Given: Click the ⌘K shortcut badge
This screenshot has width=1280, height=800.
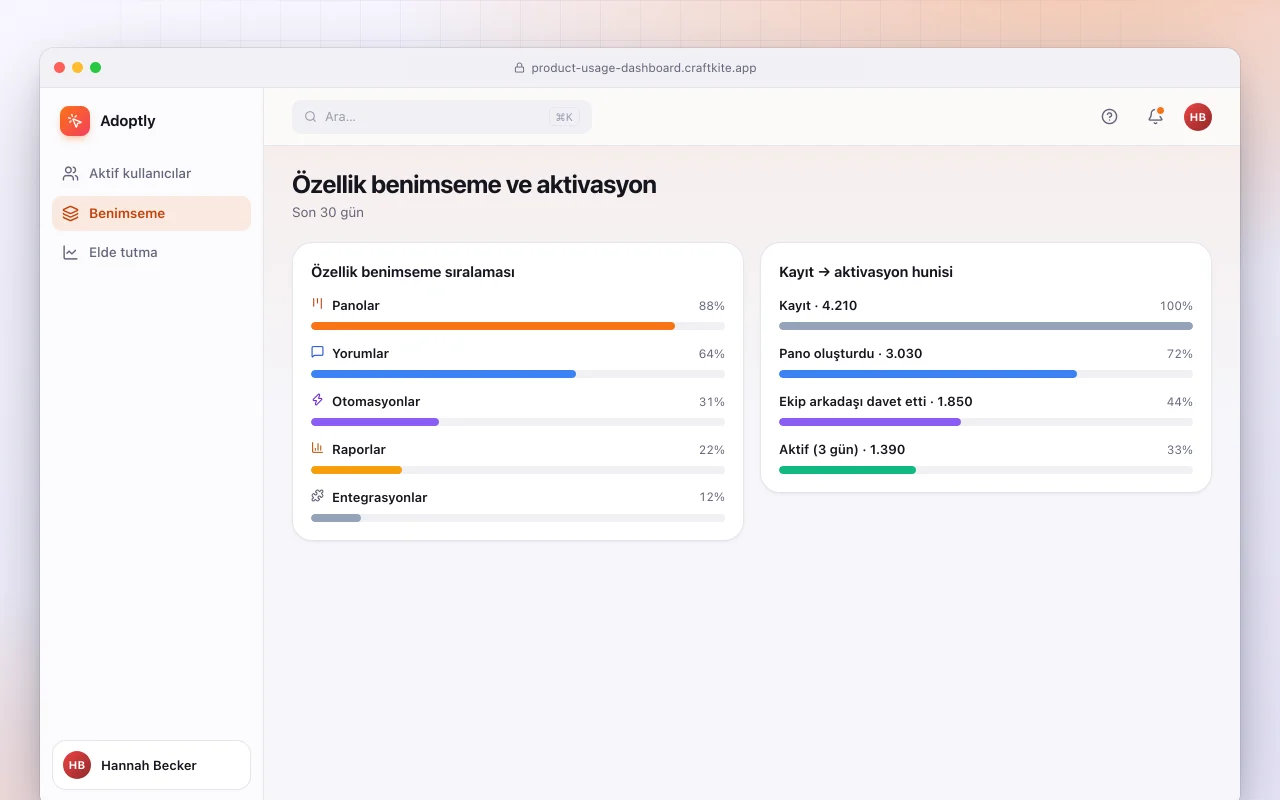Looking at the screenshot, I should [564, 117].
